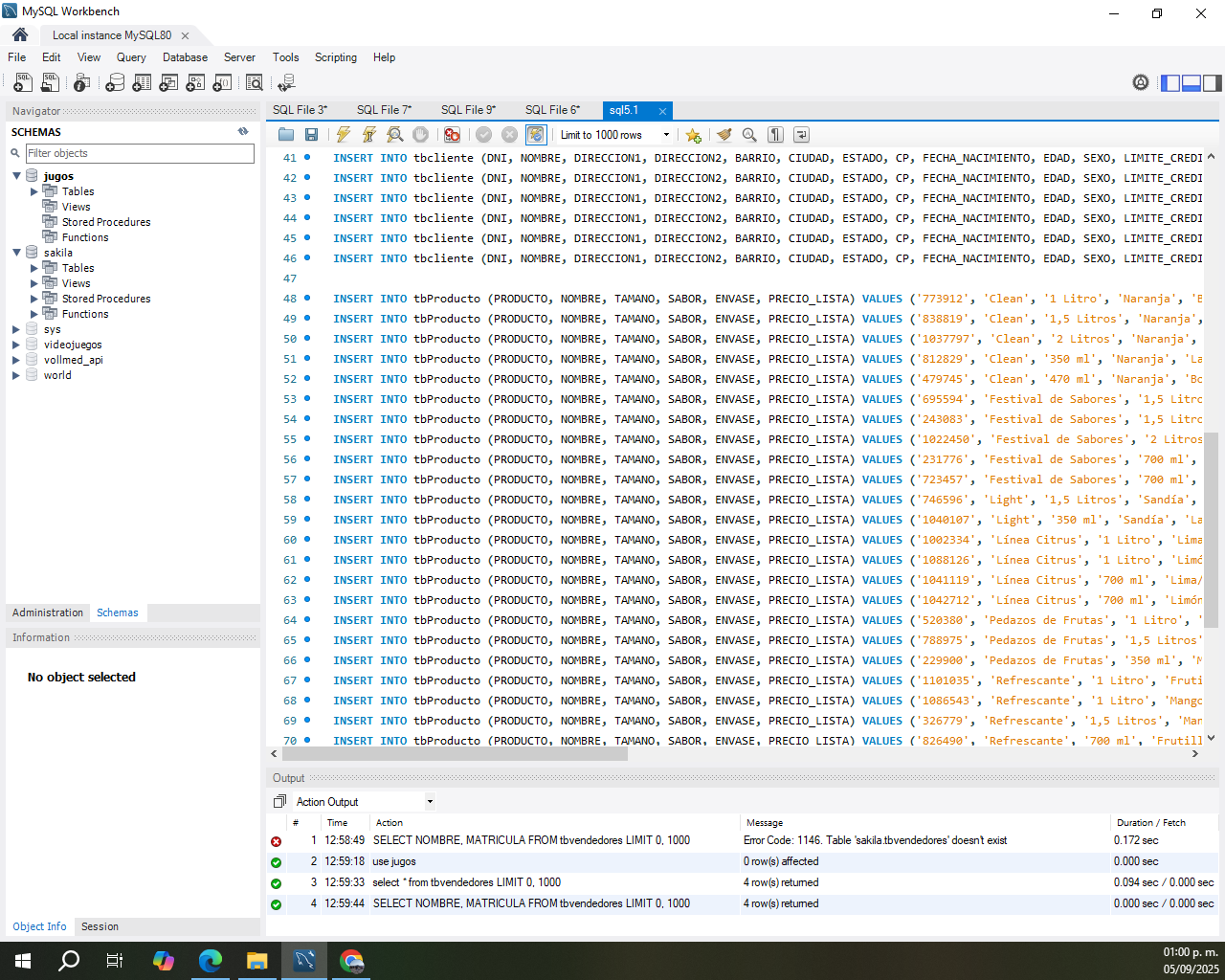
Task: Open the object inspector info icon
Action: coord(82,83)
